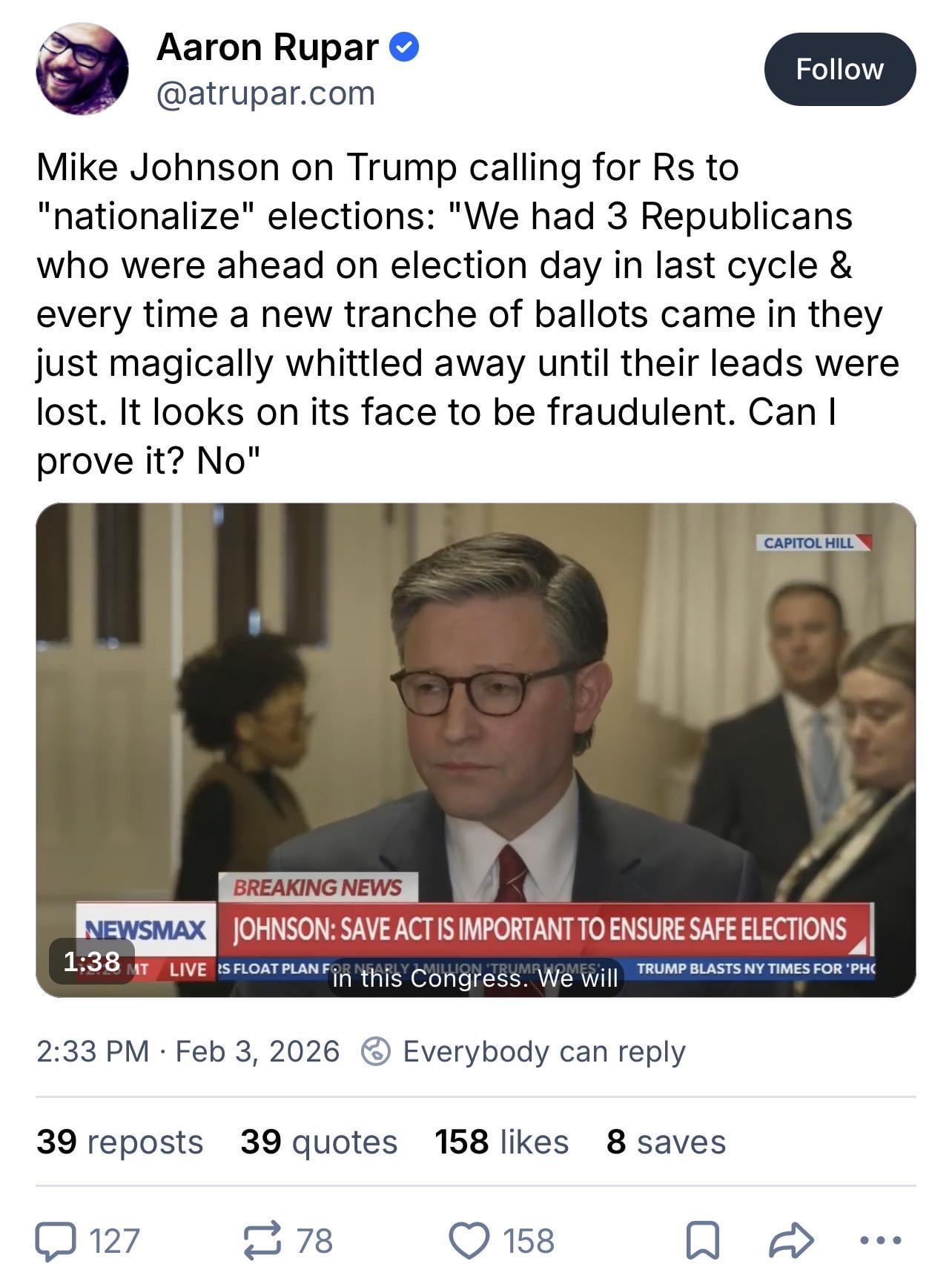952x1264 pixels.
Task: Follow Aaron Rupar
Action: point(839,69)
